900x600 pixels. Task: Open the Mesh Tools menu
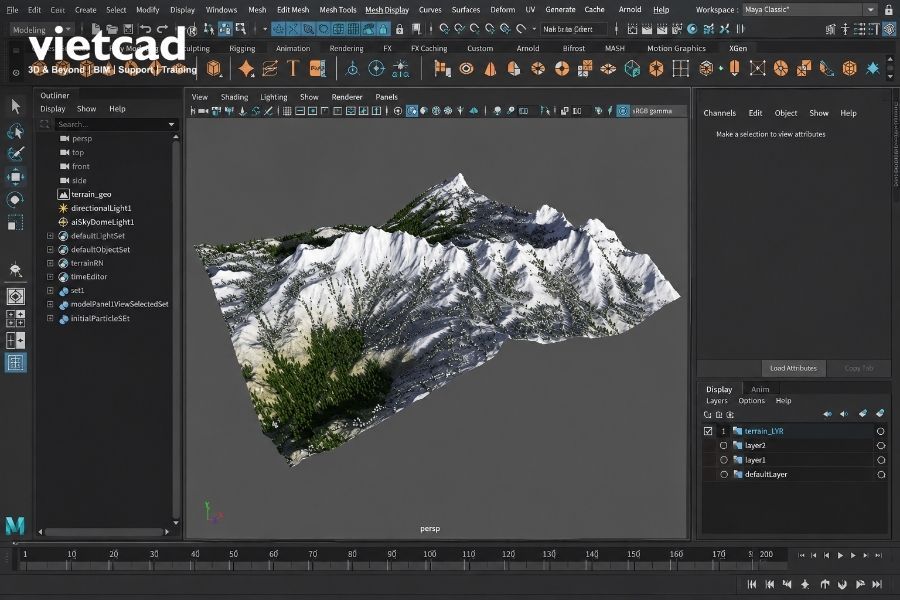pyautogui.click(x=338, y=10)
